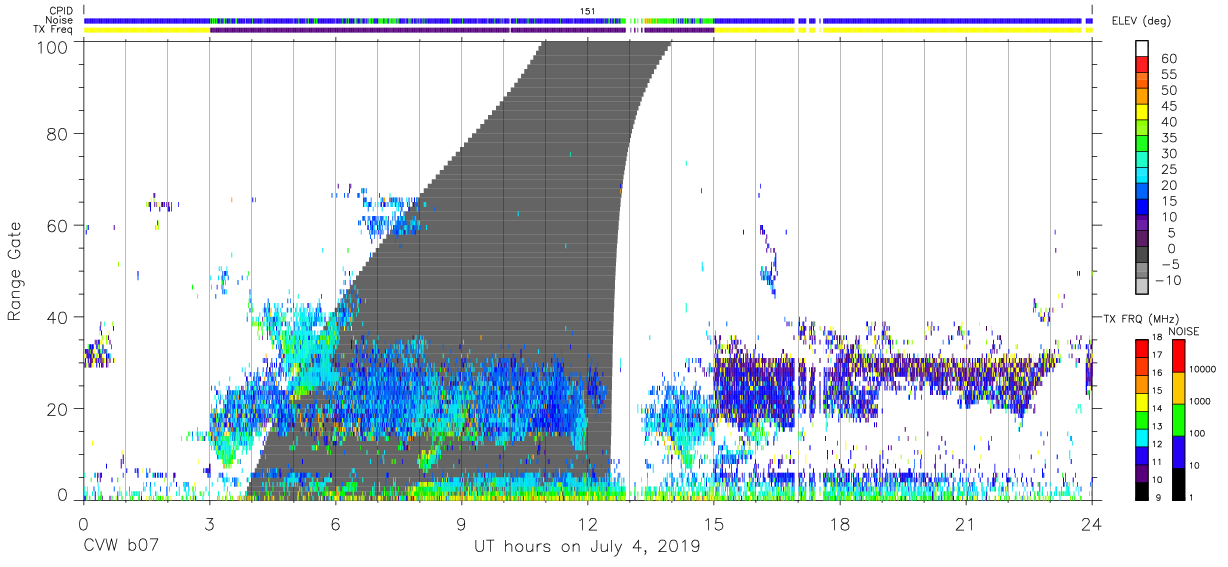Click the 'CPID' row label
The width and height of the screenshot is (1228, 567).
[61, 11]
